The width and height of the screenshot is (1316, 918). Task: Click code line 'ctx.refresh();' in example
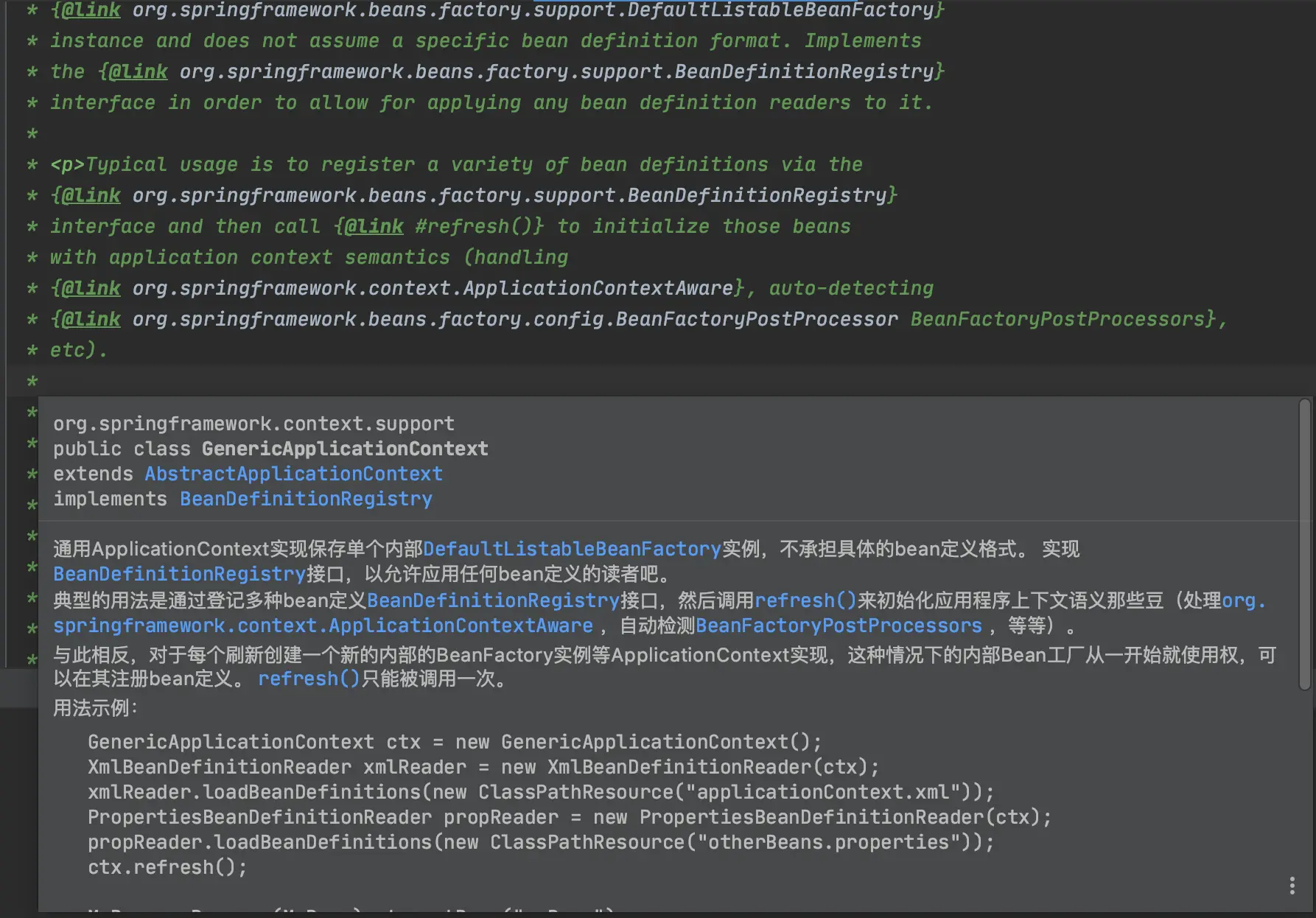(x=167, y=867)
